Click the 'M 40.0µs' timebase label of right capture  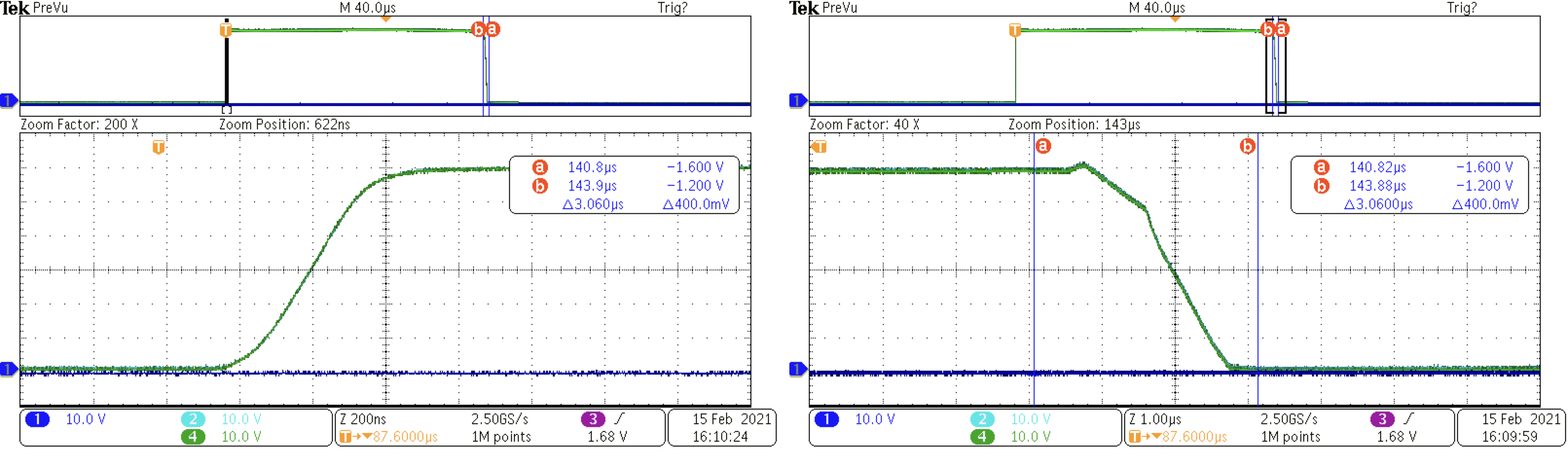1157,8
